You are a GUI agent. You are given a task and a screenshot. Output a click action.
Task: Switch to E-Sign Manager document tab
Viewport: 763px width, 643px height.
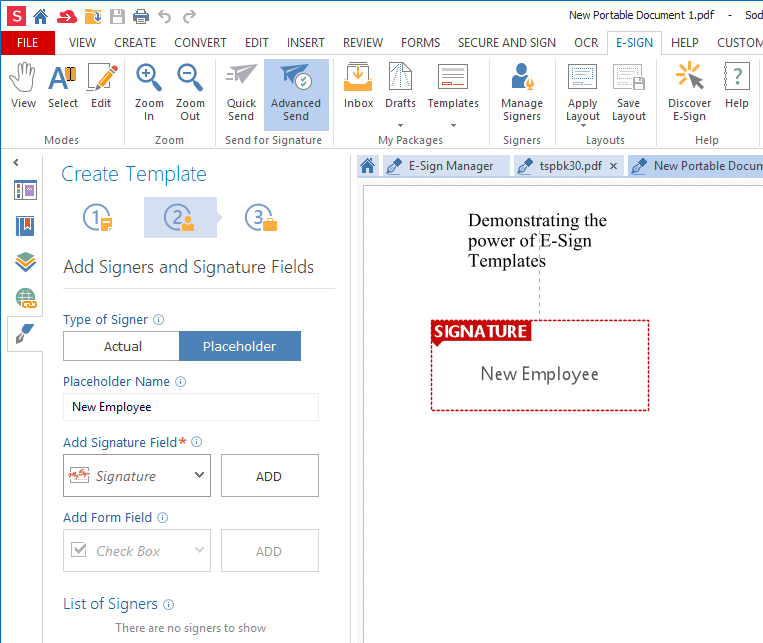[x=446, y=166]
